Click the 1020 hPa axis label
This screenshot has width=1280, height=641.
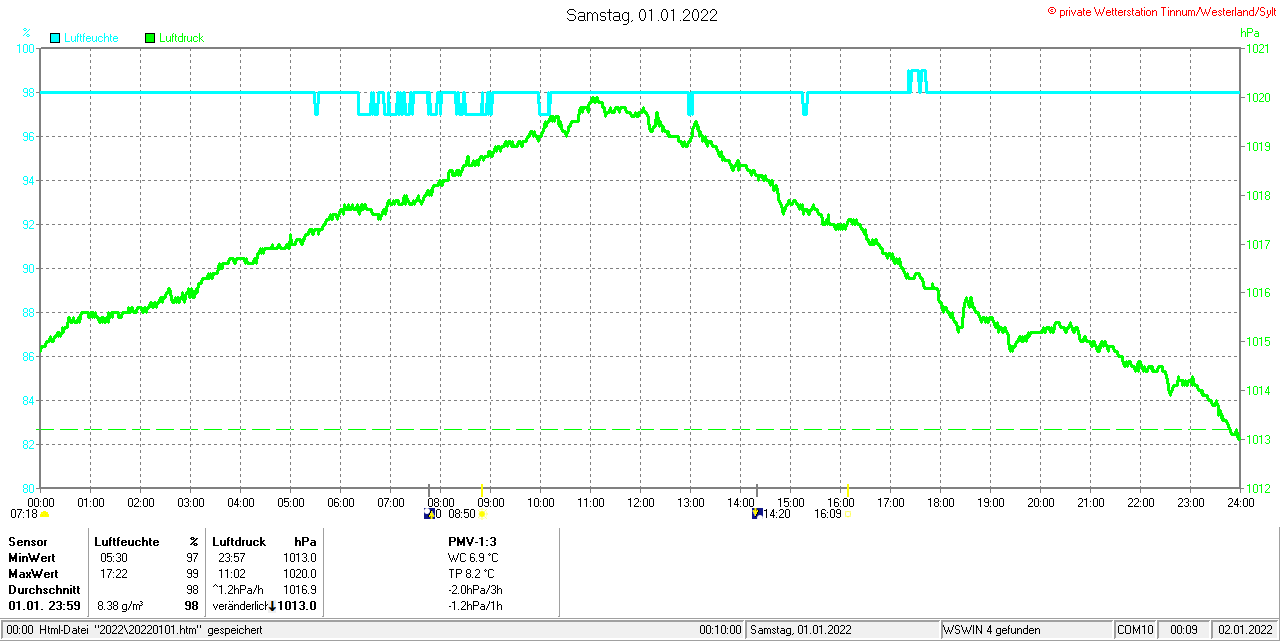[1256, 98]
